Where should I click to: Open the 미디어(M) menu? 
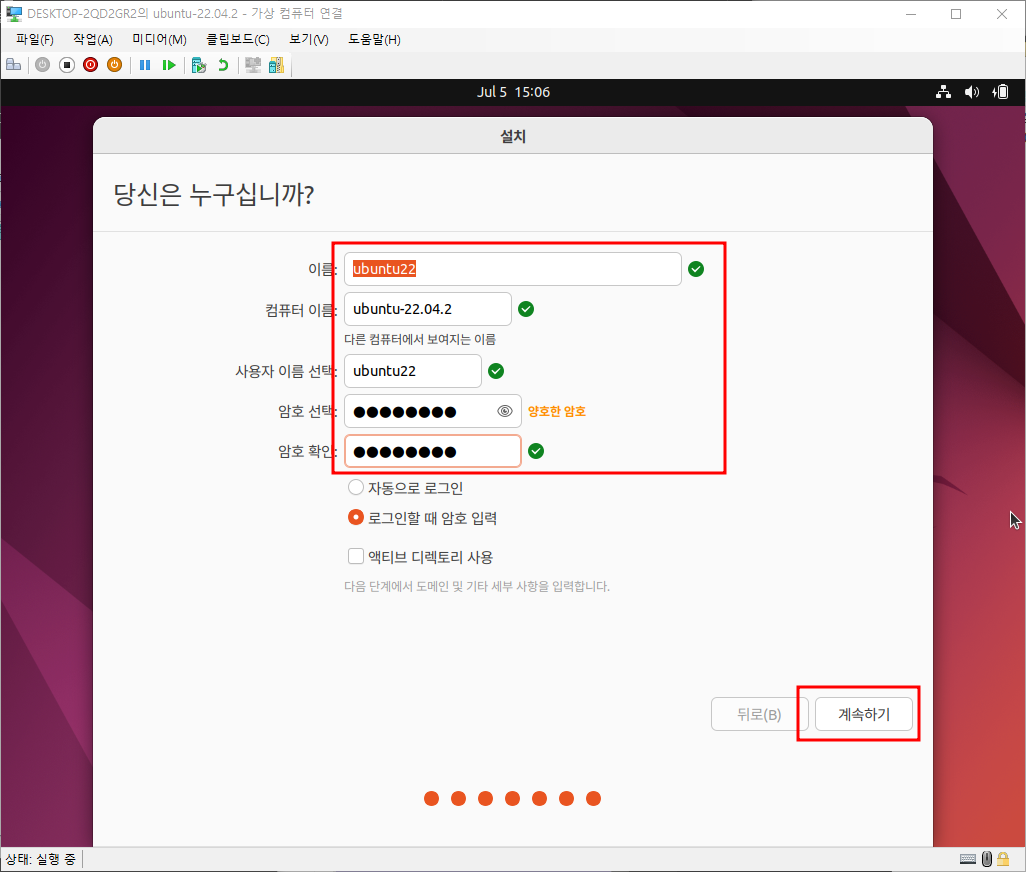coord(159,39)
